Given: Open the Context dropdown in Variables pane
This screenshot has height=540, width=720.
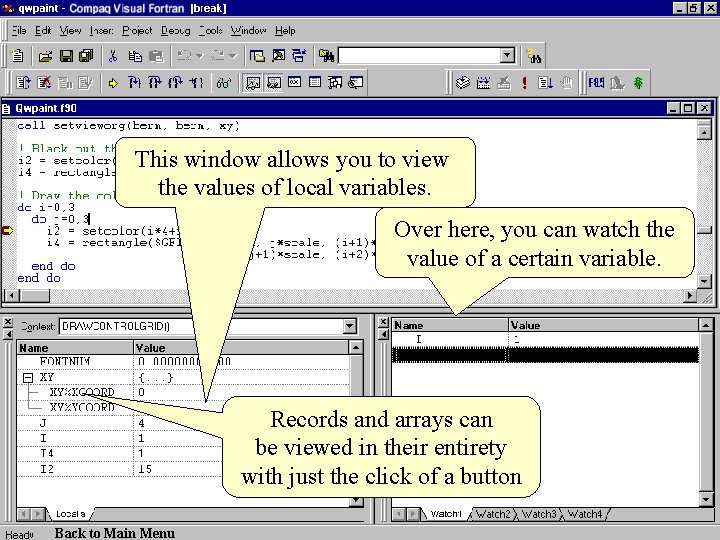Looking at the screenshot, I should 350,326.
